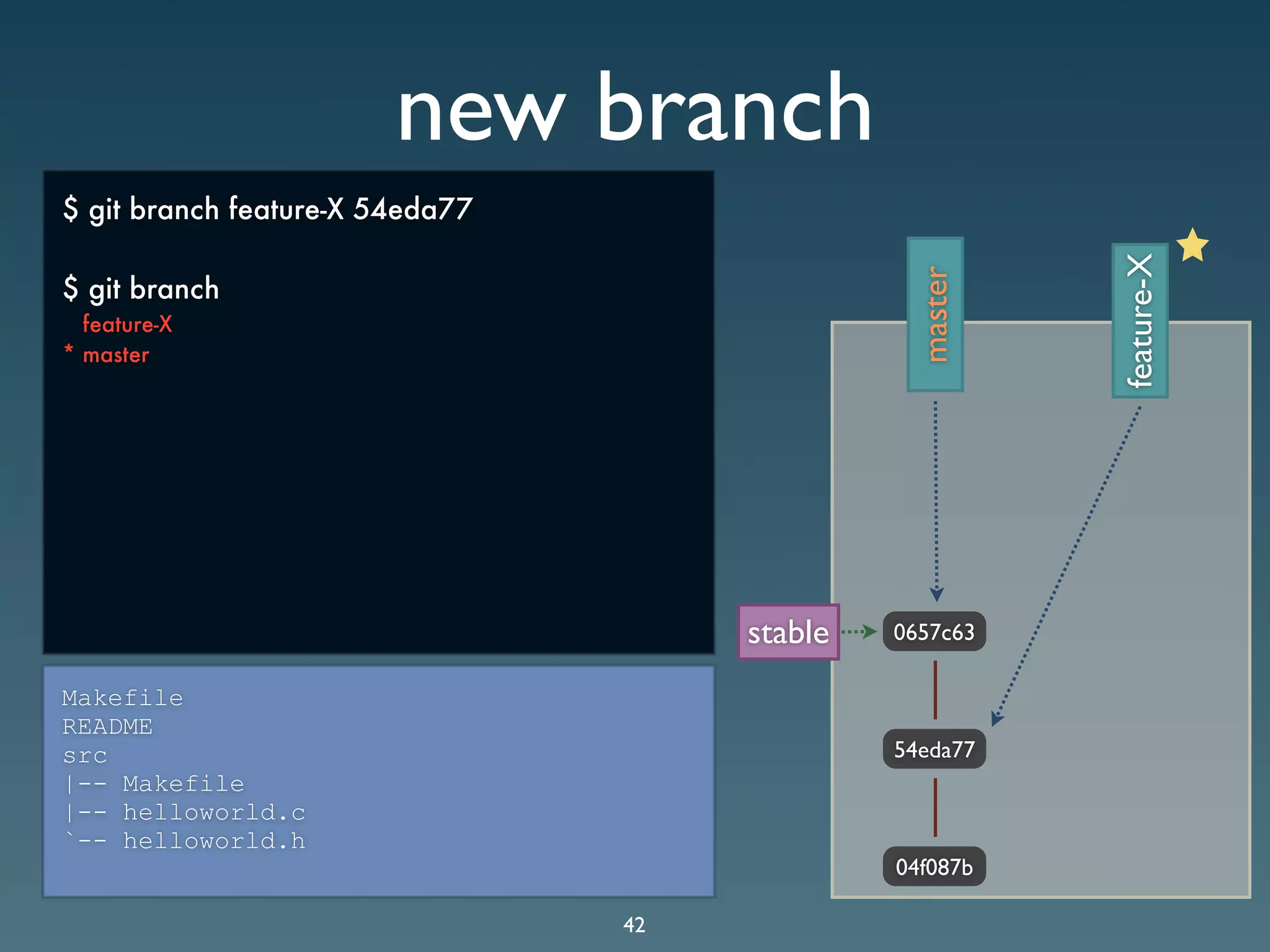This screenshot has width=1270, height=952.
Task: Click the 'git branch feature-X 54eda77' command
Action: tap(268, 209)
